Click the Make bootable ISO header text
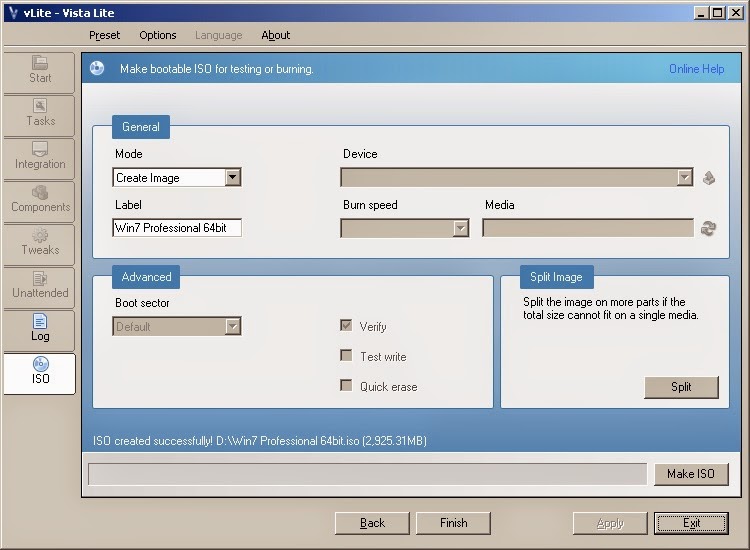Screen dimensions: 750x550 click(217, 69)
